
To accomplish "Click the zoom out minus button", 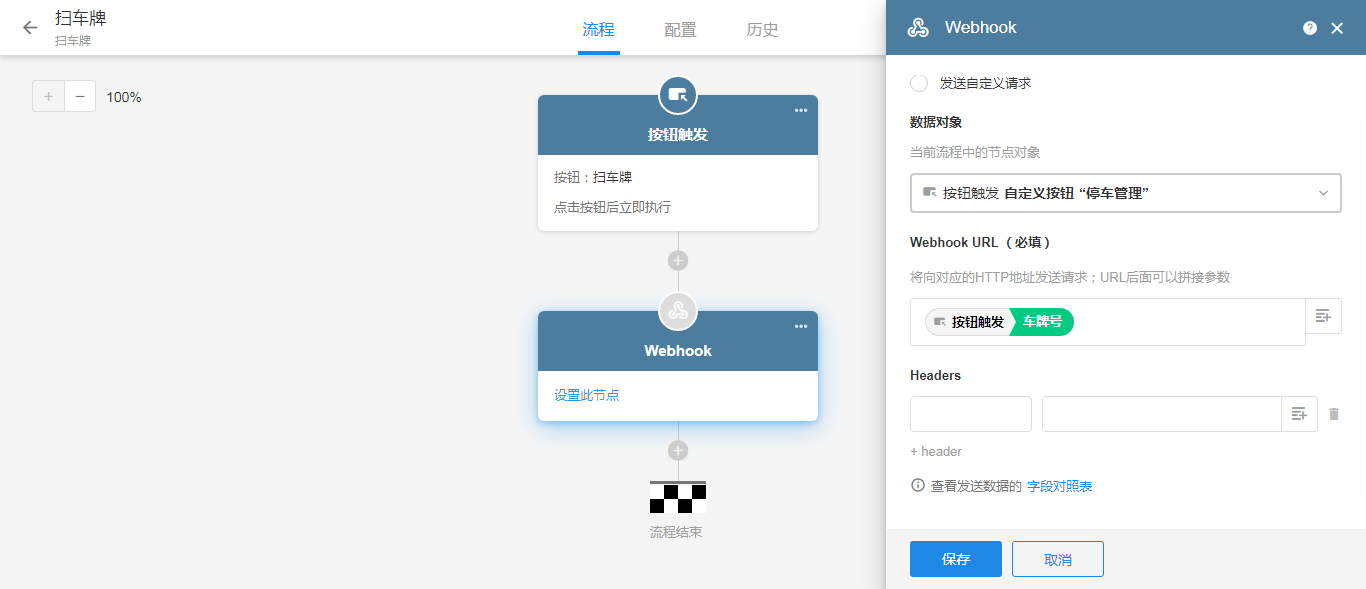I will tap(80, 96).
